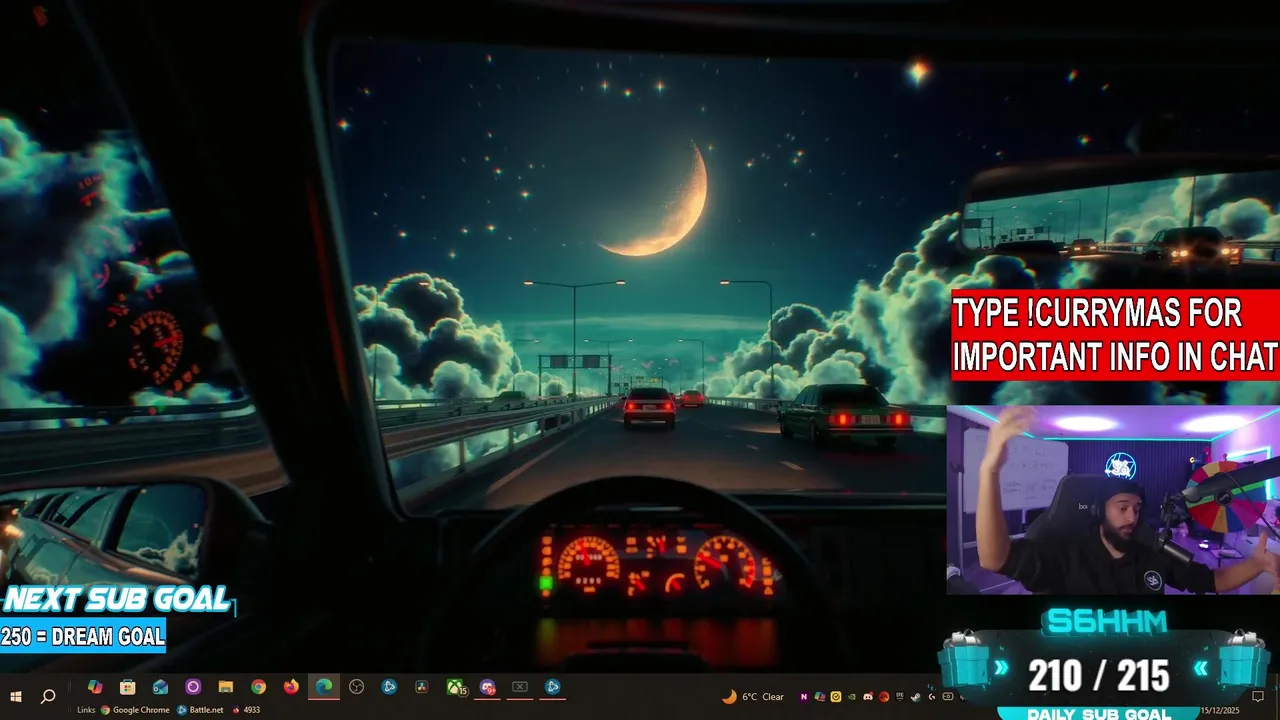Click the streamer webcam feed
1280x720 pixels.
click(x=1113, y=499)
